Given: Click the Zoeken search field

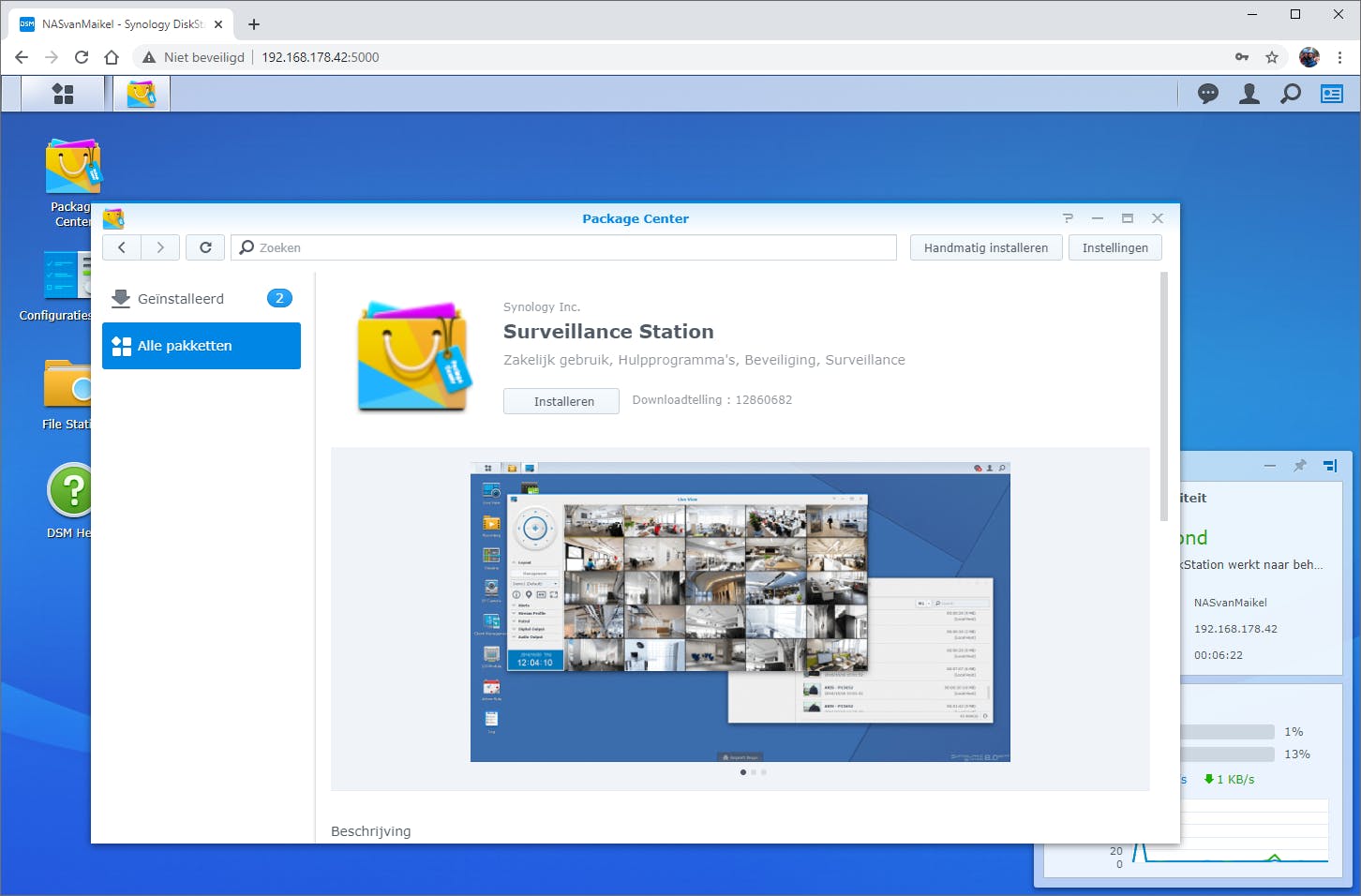Looking at the screenshot, I should pyautogui.click(x=564, y=247).
